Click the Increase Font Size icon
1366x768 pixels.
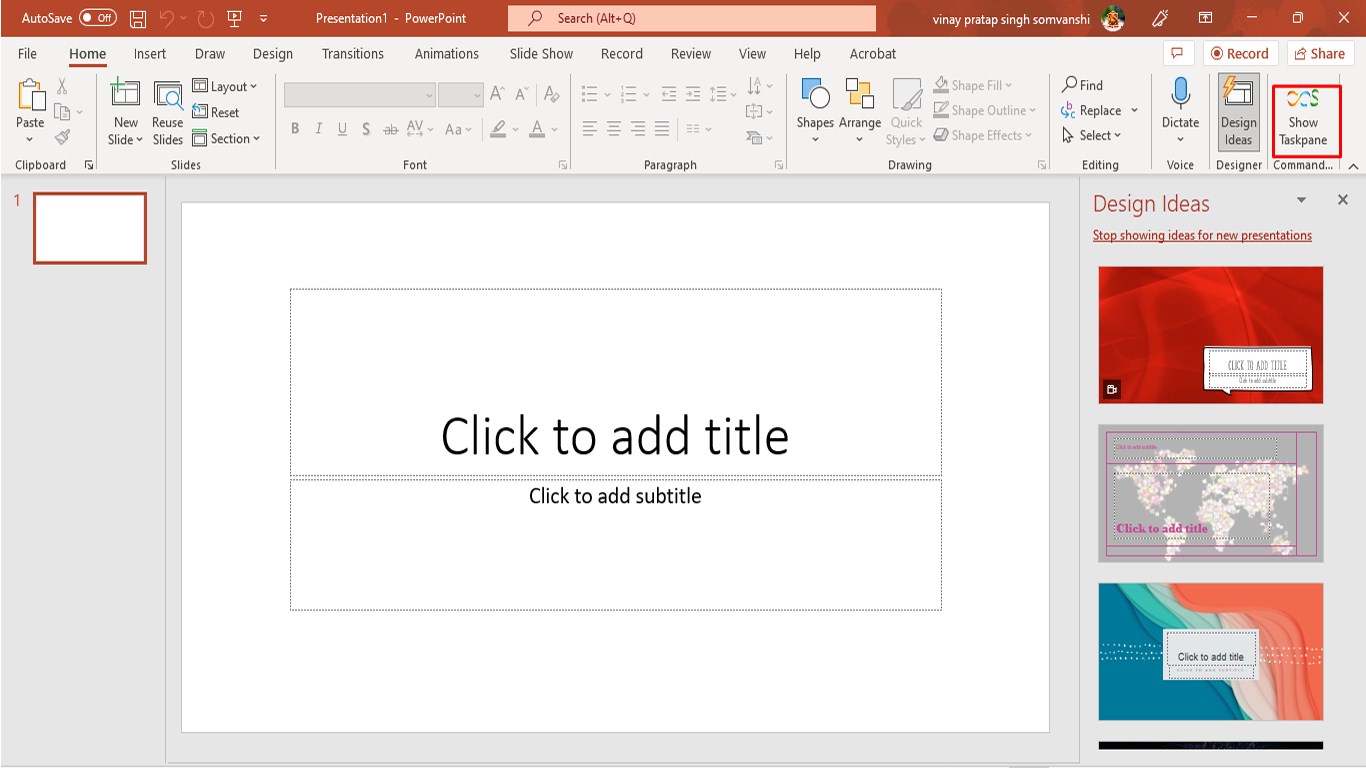498,95
